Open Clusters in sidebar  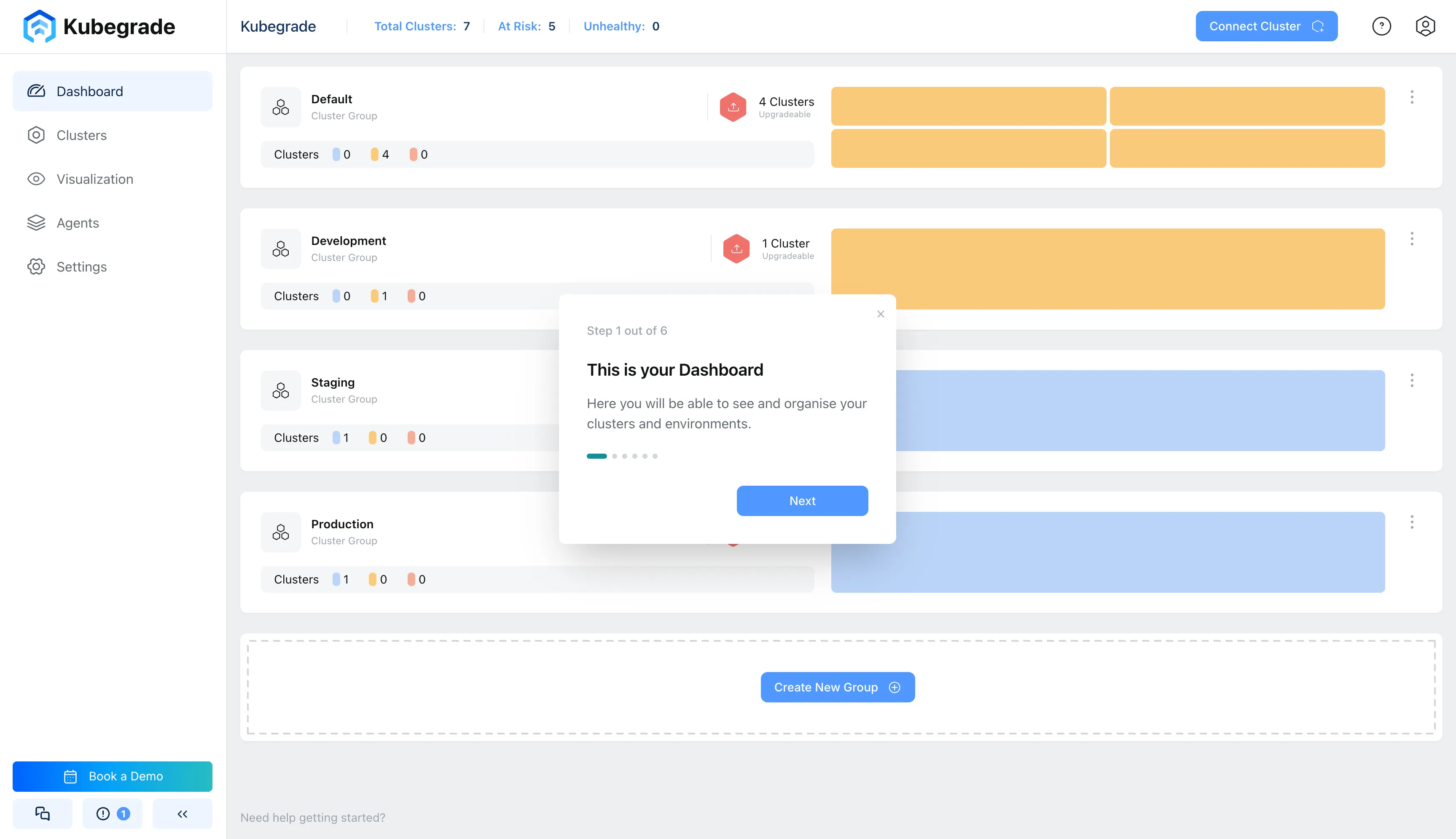pyautogui.click(x=112, y=135)
